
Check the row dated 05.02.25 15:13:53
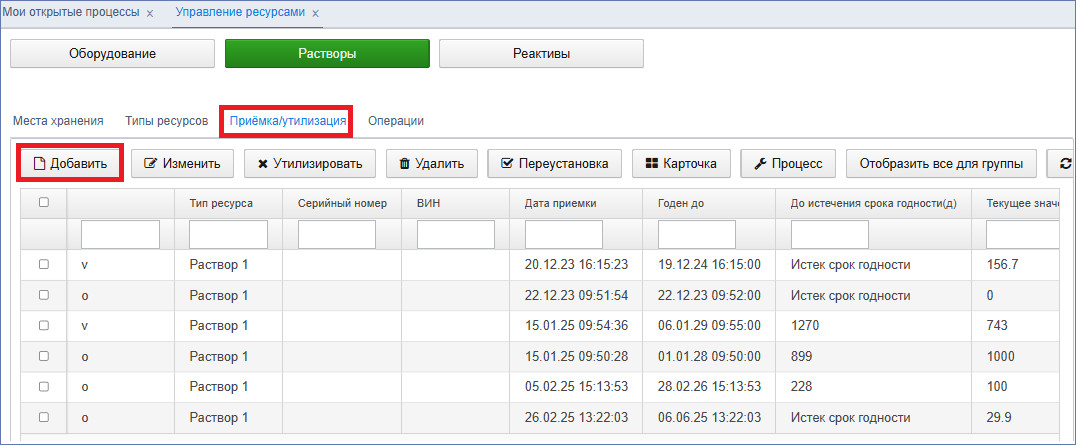coord(44,387)
